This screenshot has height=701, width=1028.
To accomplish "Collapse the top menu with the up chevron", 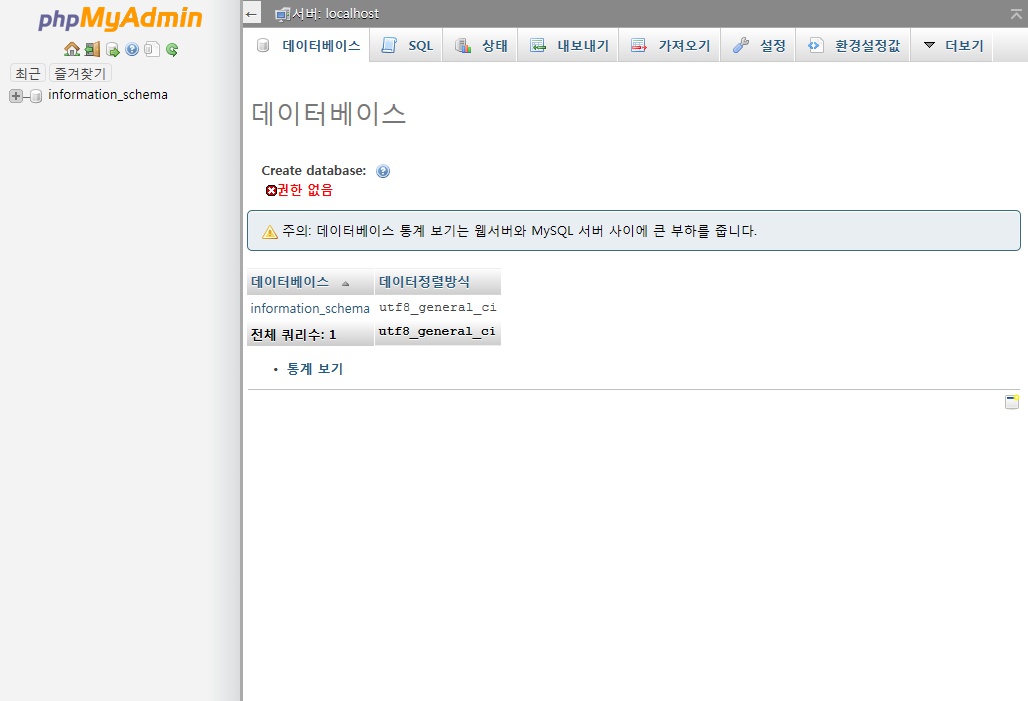I will pos(1016,14).
